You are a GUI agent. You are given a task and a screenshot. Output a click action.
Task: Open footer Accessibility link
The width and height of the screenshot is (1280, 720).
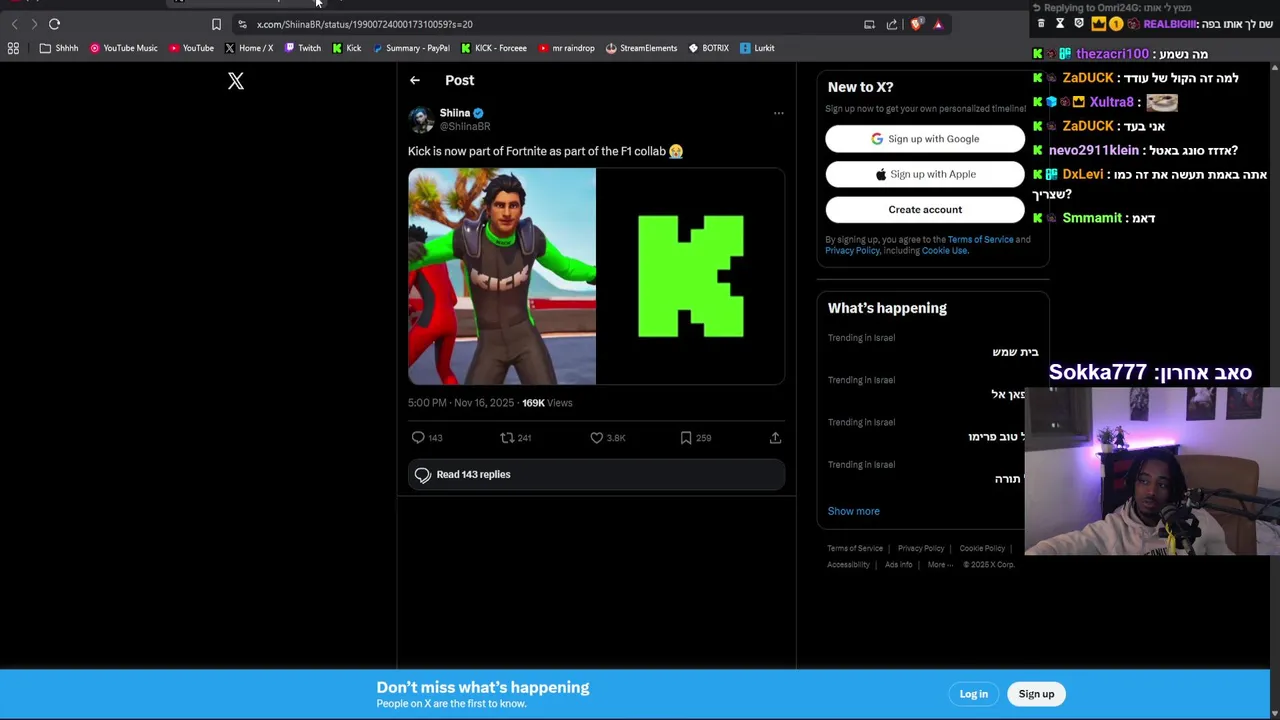click(x=848, y=565)
